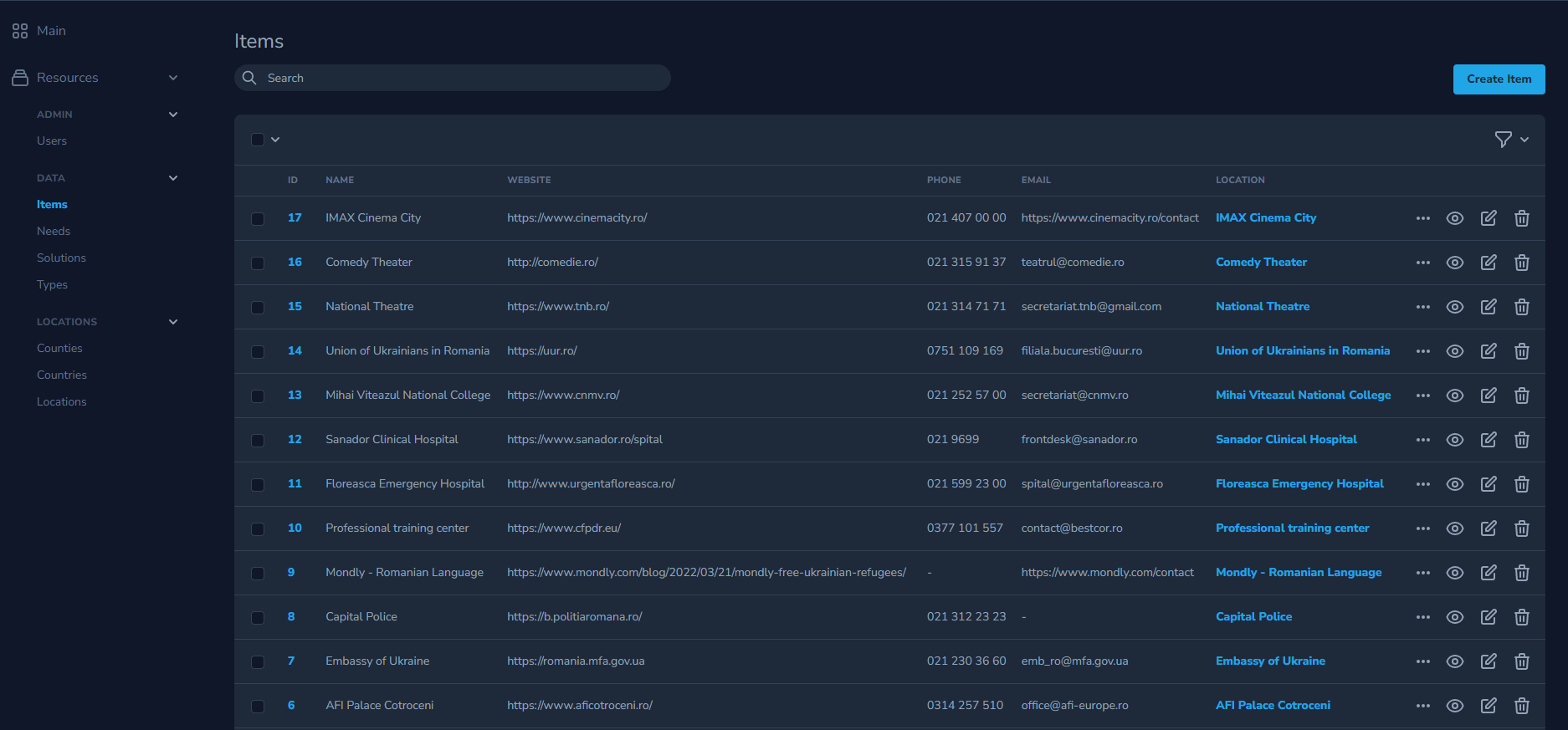Click the https://uur.ro/ website cell

pos(542,350)
